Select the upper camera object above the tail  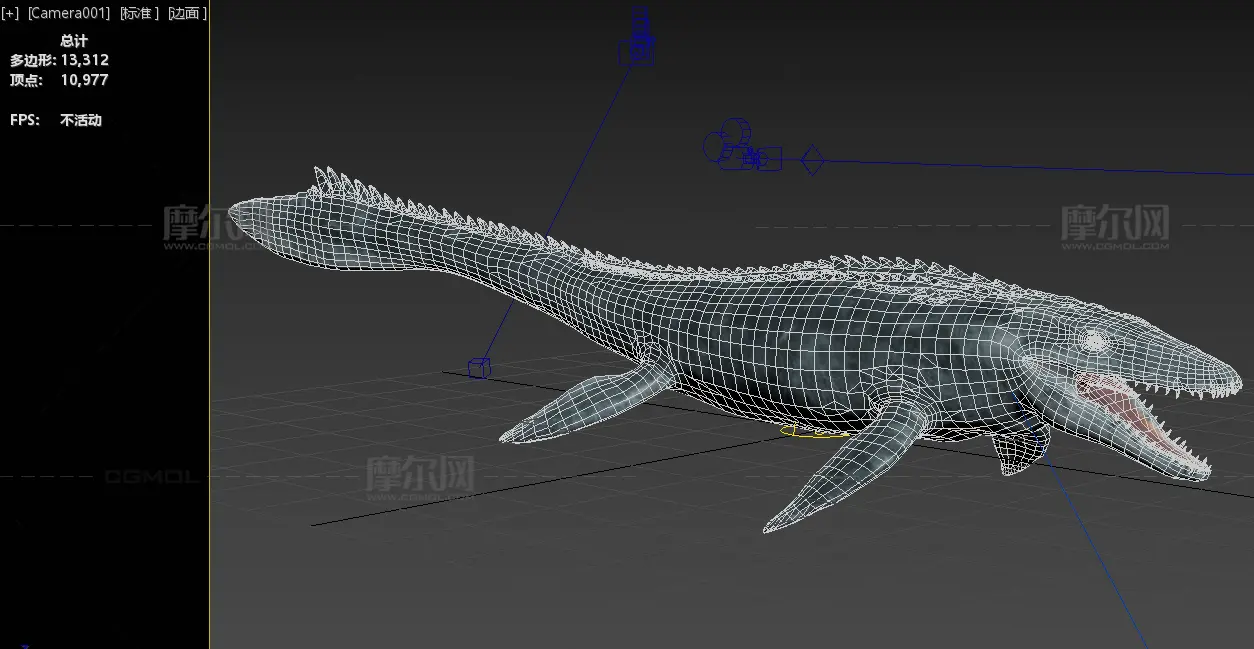pos(637,38)
